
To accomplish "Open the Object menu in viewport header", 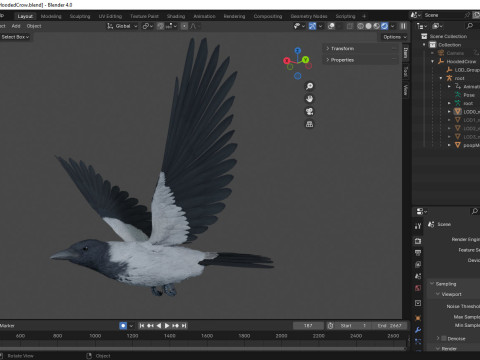I will (x=34, y=26).
